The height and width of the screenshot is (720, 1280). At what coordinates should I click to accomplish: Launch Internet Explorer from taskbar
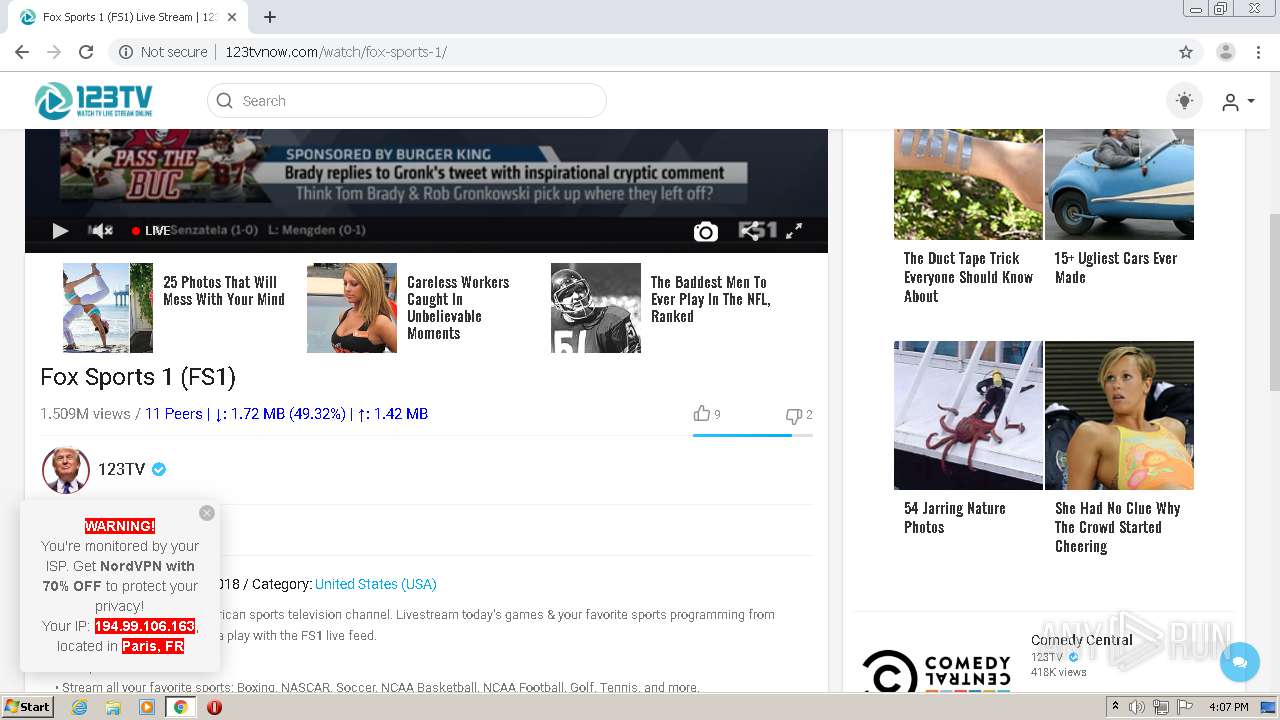tap(79, 707)
